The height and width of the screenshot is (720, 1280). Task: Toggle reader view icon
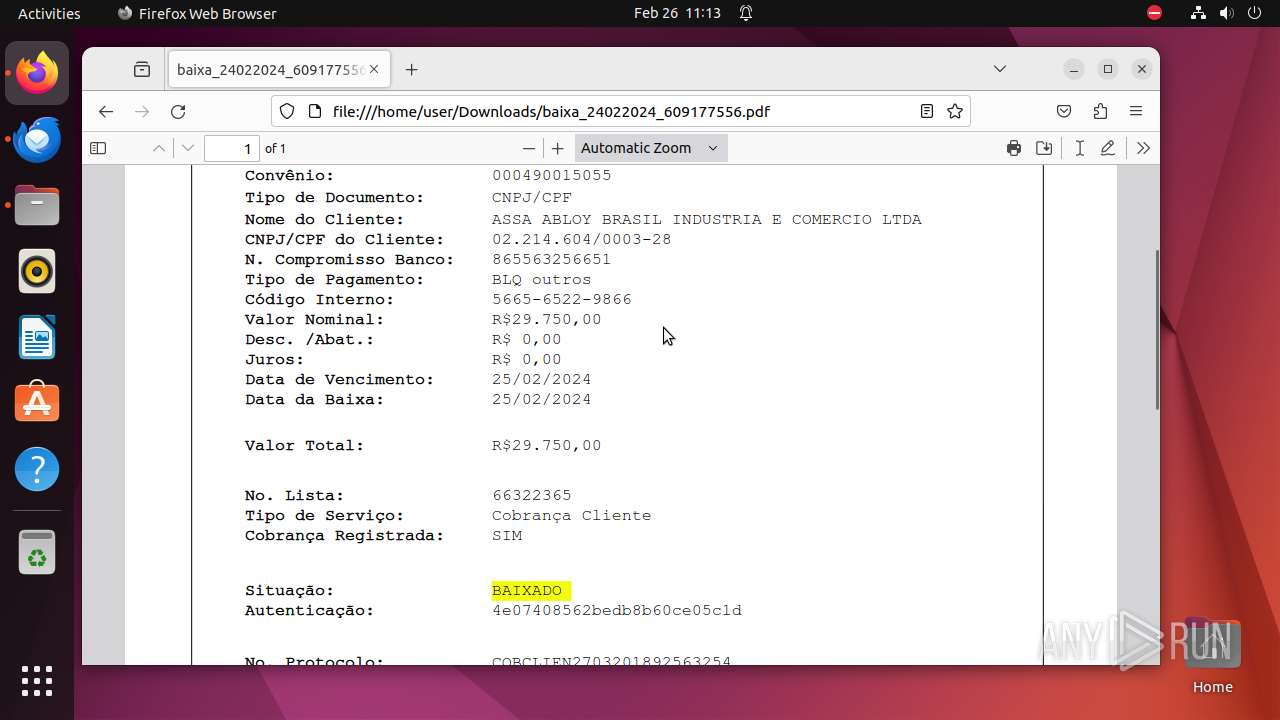[x=927, y=111]
